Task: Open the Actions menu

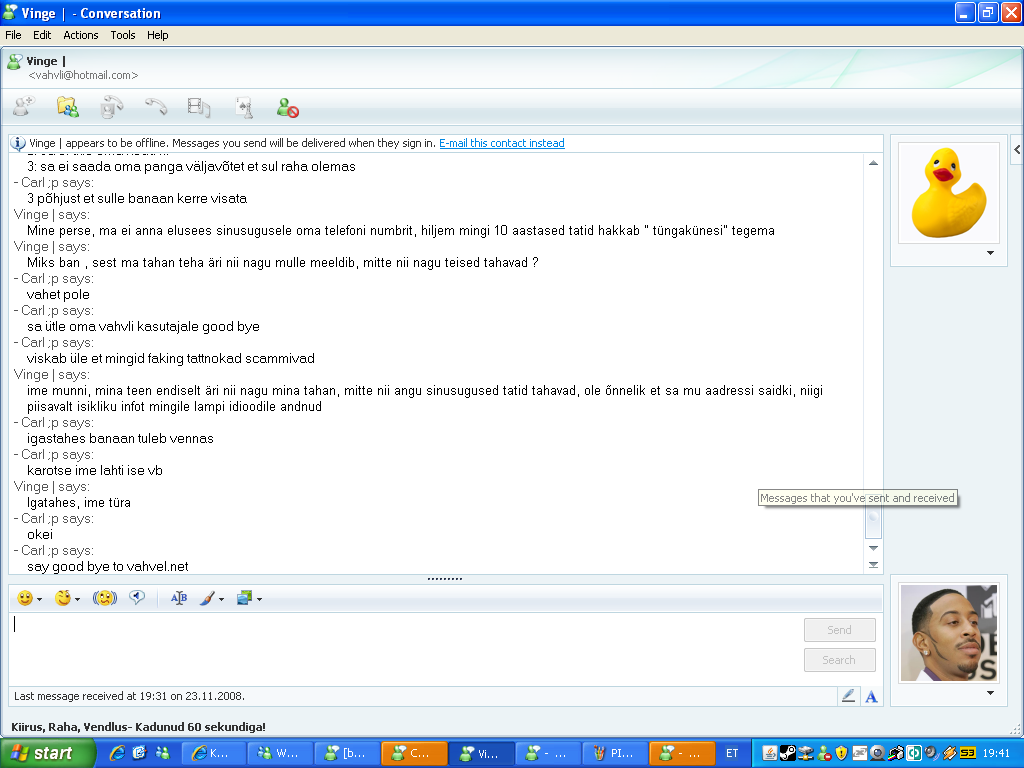Action: click(x=80, y=34)
